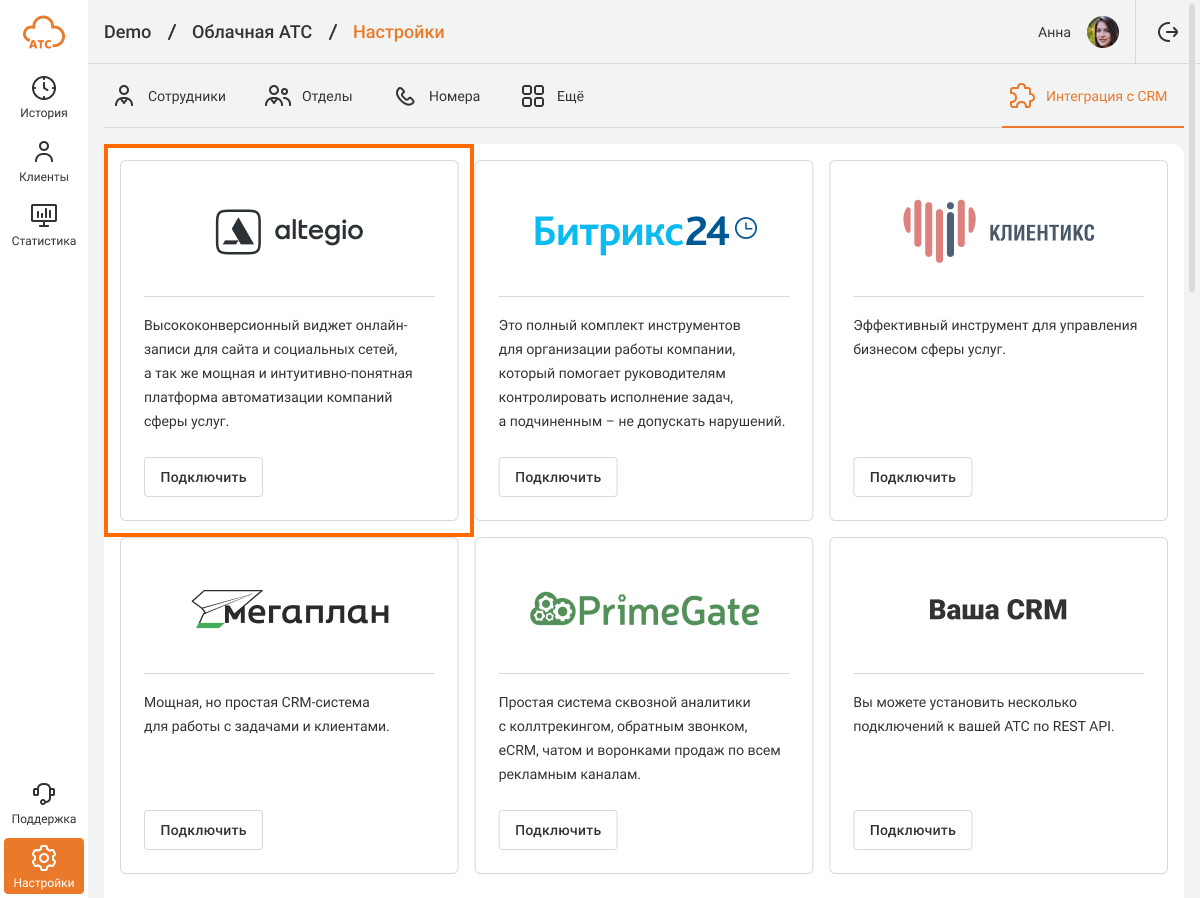The image size is (1200, 898).
Task: Connect the PrimeGate integration
Action: tap(558, 830)
